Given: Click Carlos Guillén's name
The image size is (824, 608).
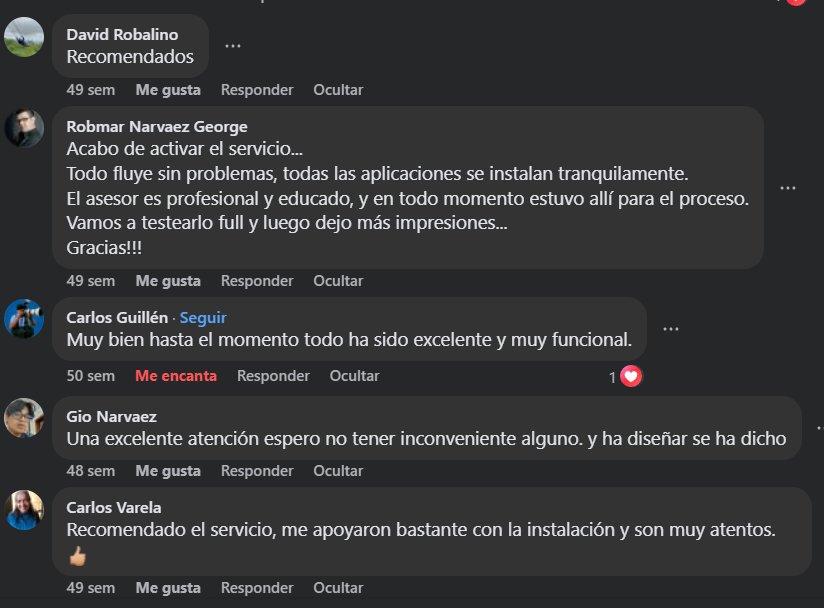Looking at the screenshot, I should (118, 317).
